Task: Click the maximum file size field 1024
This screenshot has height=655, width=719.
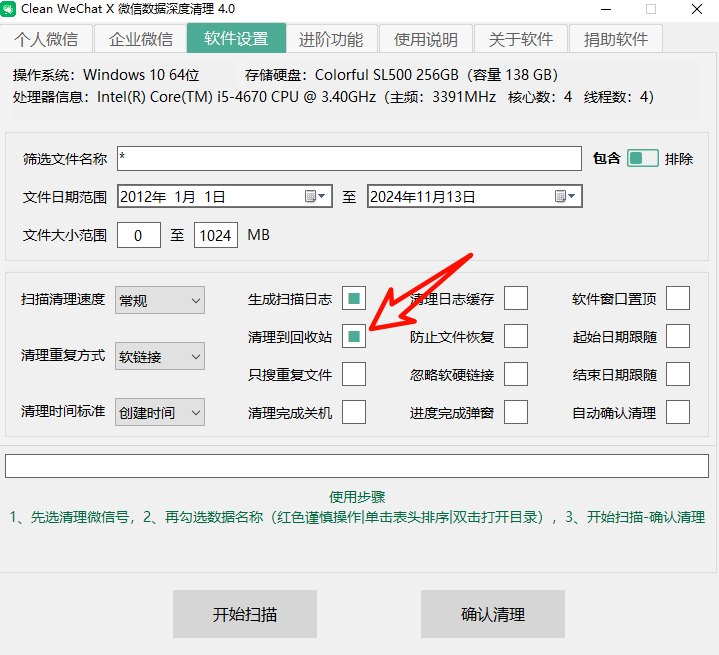Action: pos(216,235)
